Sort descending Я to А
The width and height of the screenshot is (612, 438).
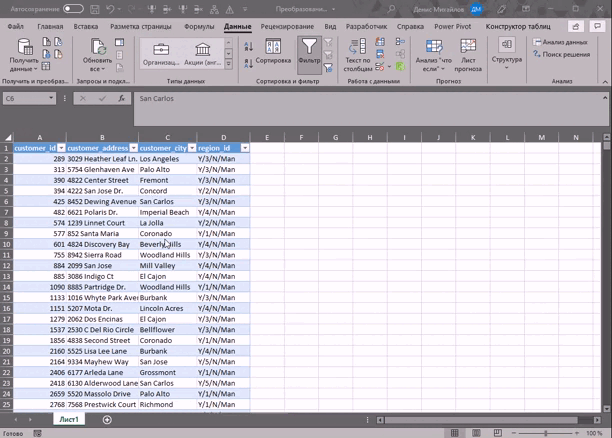(x=249, y=63)
